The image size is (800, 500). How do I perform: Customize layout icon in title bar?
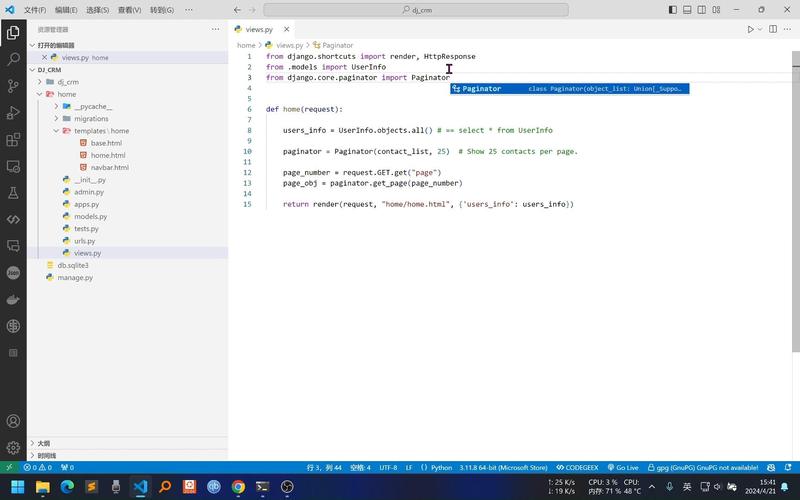point(716,10)
